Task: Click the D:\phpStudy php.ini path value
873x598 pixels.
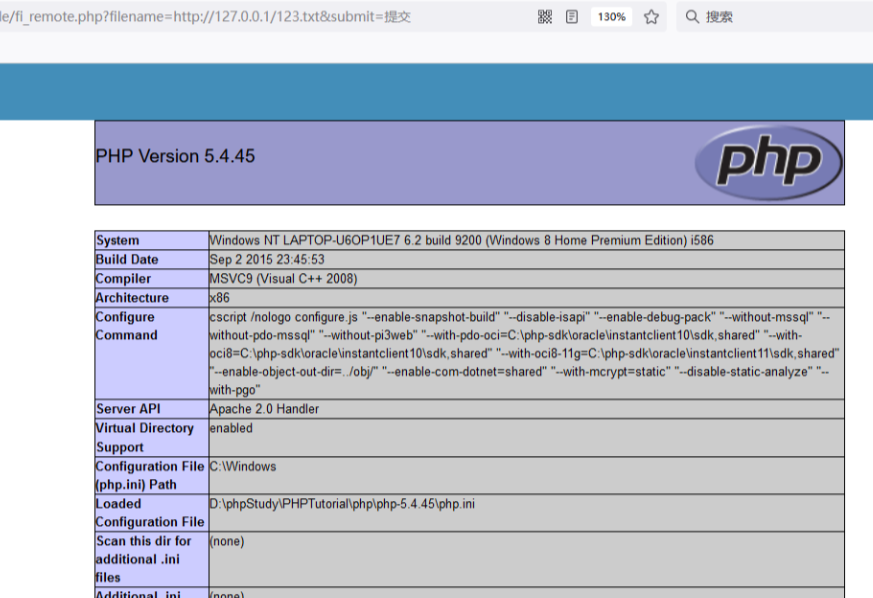Action: (x=342, y=504)
